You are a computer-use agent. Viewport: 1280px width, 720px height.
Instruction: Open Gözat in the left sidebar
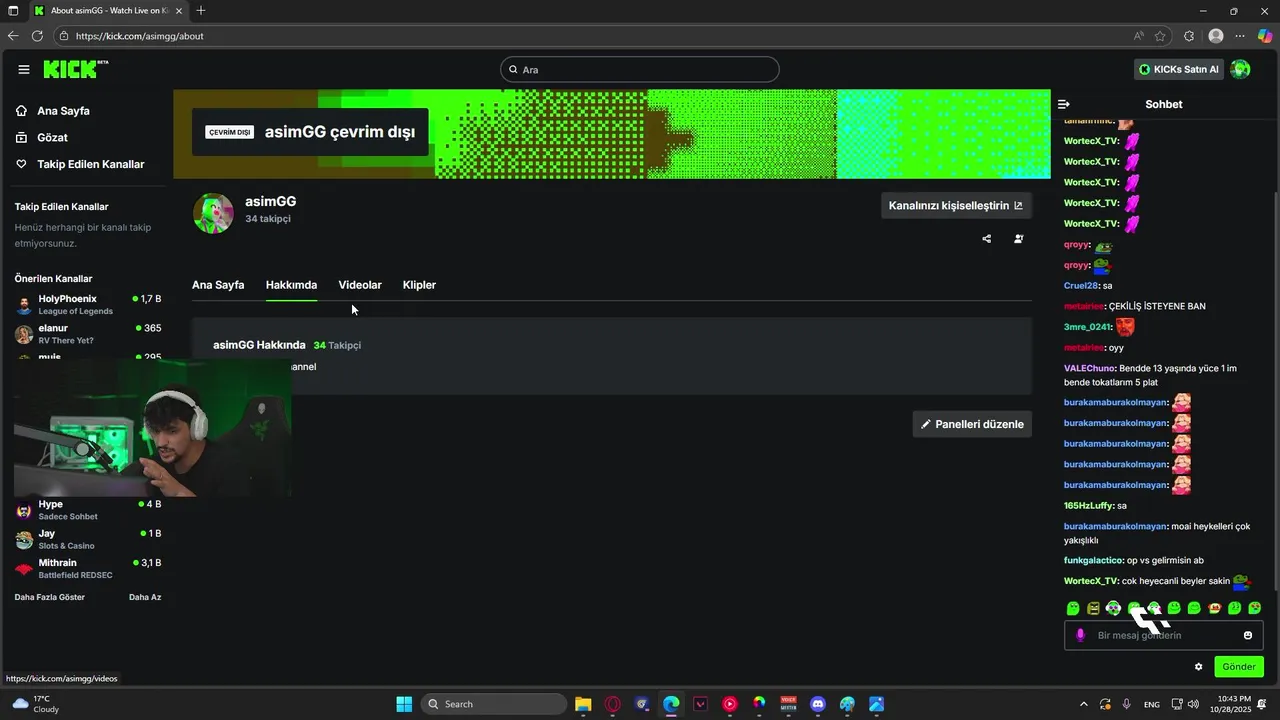pyautogui.click(x=52, y=137)
